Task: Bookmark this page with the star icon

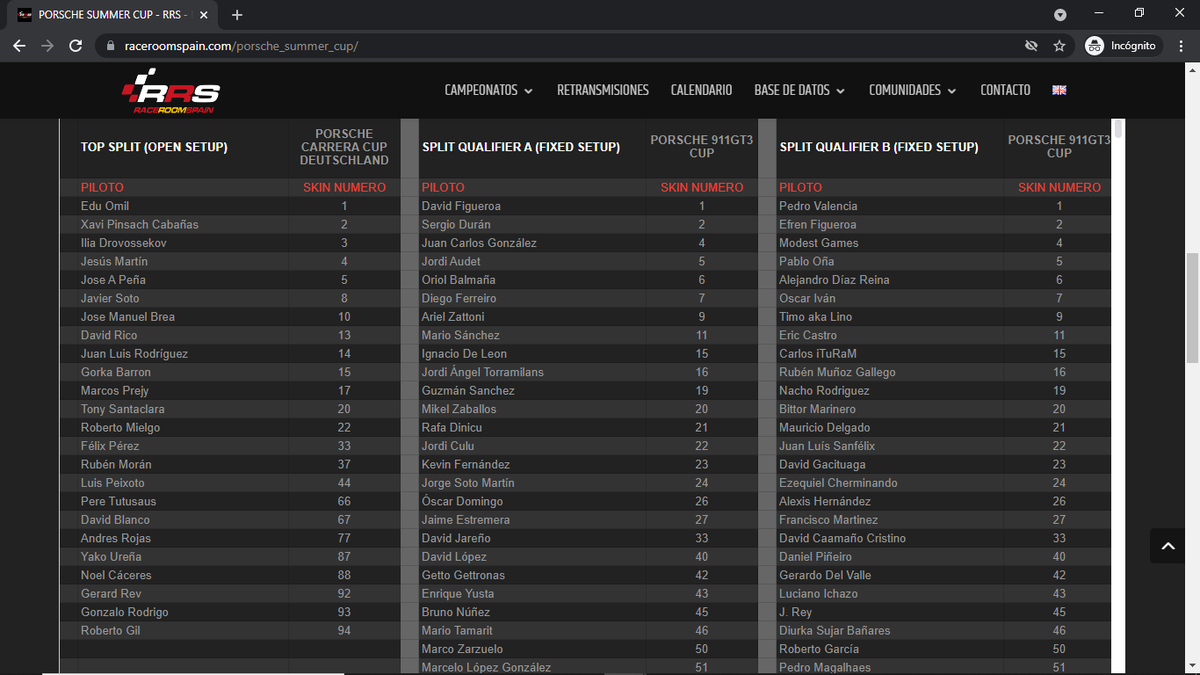Action: [x=1059, y=46]
